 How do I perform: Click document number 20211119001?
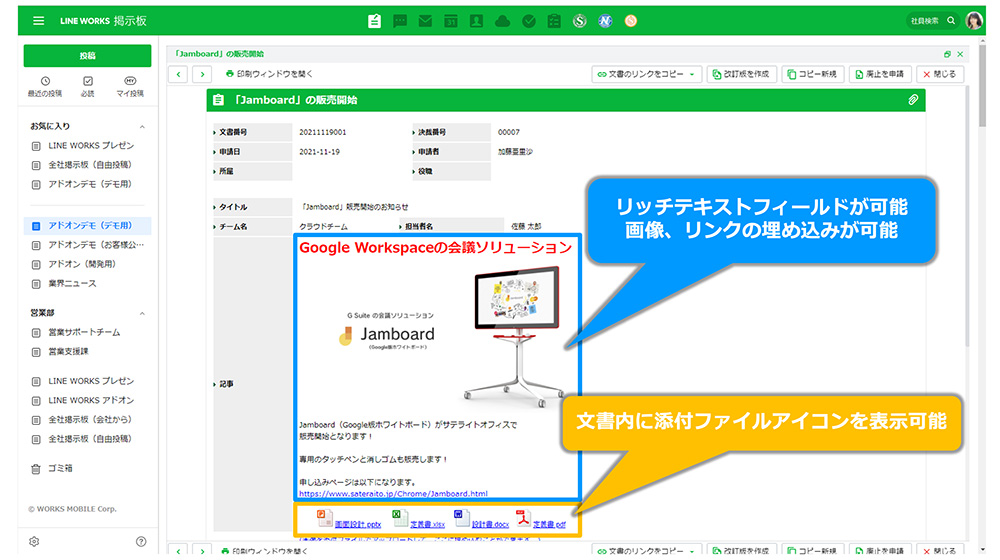coord(323,132)
